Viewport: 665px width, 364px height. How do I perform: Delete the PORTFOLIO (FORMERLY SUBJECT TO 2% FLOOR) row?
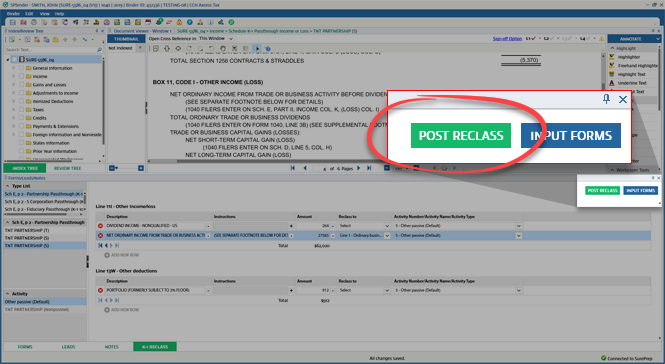101,291
